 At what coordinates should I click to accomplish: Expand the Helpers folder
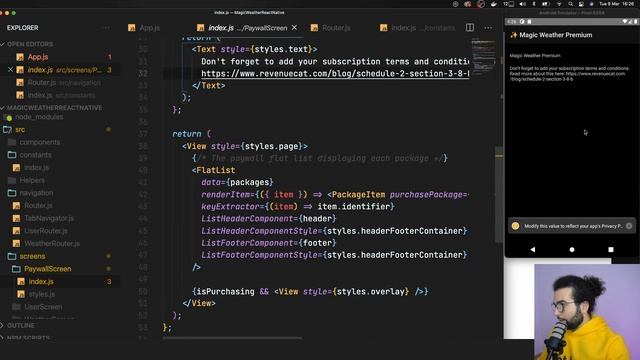pyautogui.click(x=27, y=180)
